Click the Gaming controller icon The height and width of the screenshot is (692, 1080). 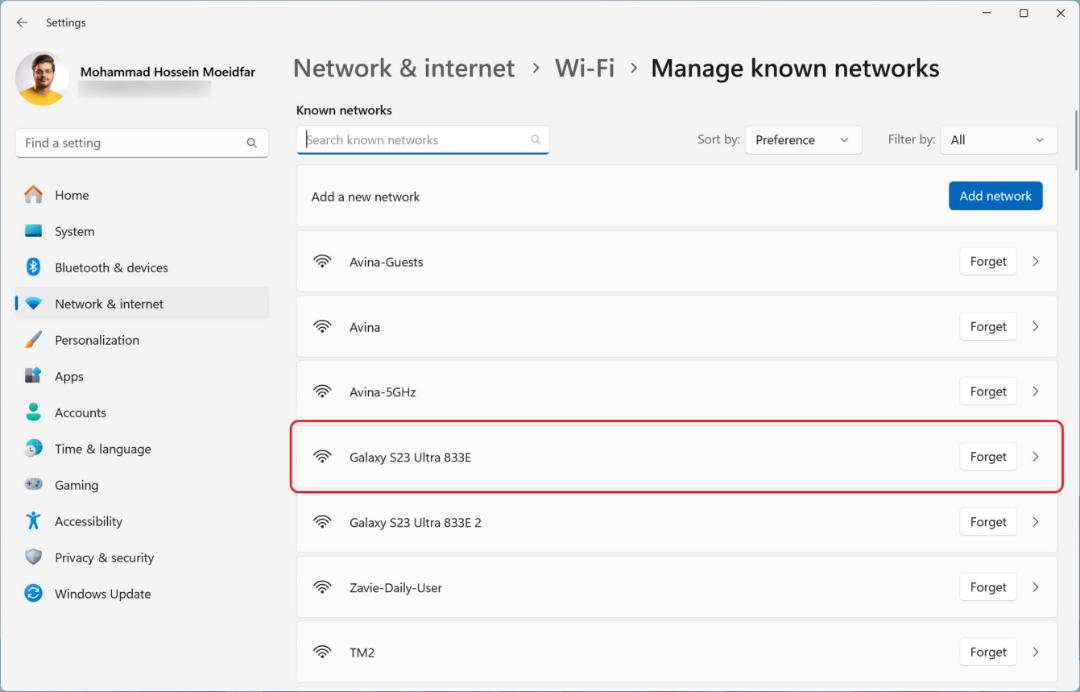[33, 485]
